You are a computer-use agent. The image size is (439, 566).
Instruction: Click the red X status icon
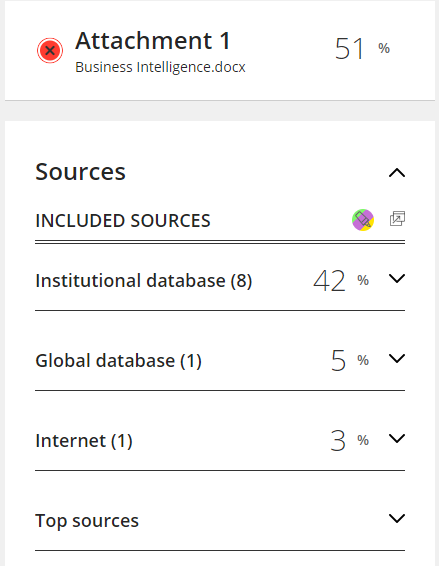(50, 50)
